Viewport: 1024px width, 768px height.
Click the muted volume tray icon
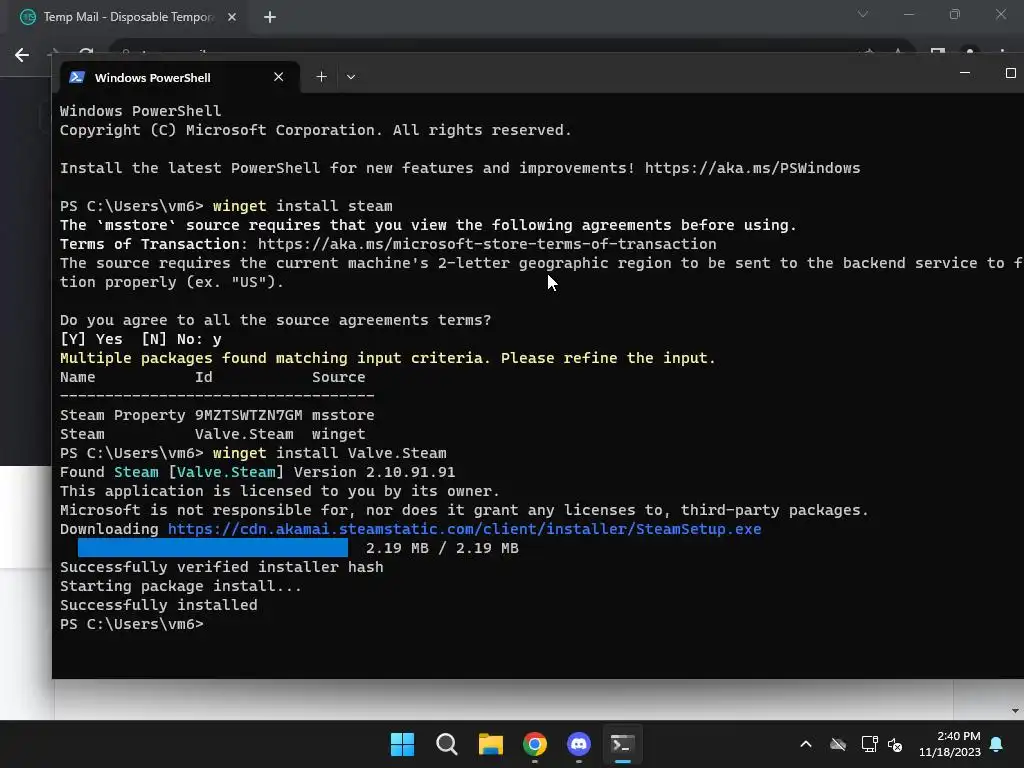coord(895,744)
